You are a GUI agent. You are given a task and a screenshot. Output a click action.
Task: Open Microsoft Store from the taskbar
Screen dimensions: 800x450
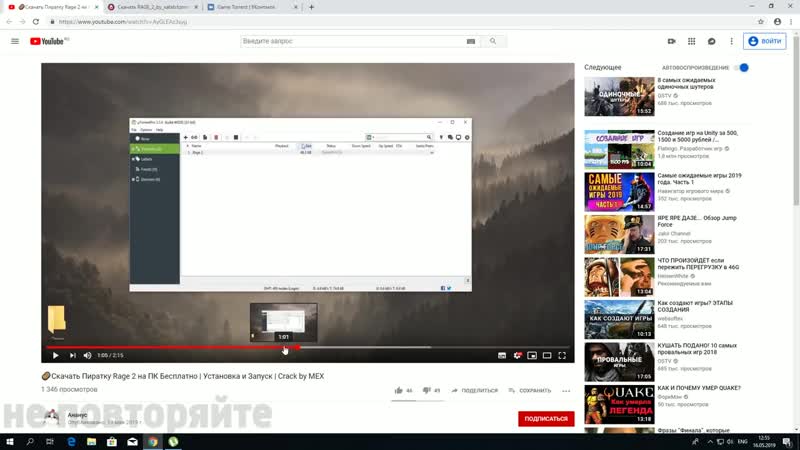click(112, 442)
